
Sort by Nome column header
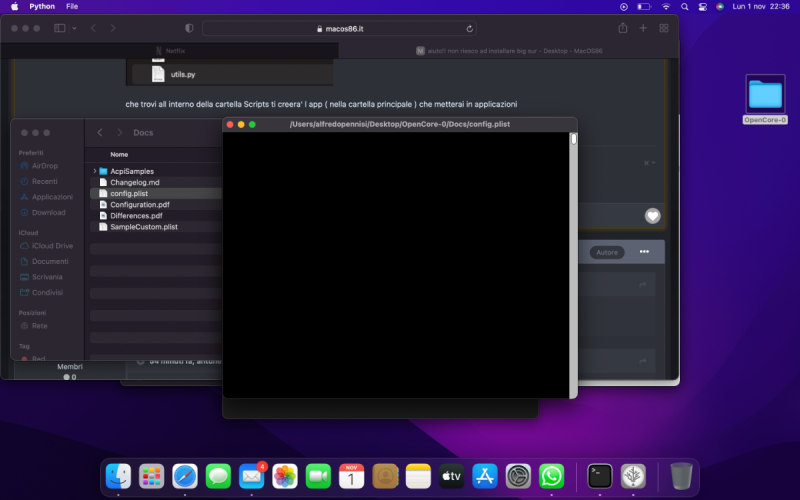[x=119, y=154]
